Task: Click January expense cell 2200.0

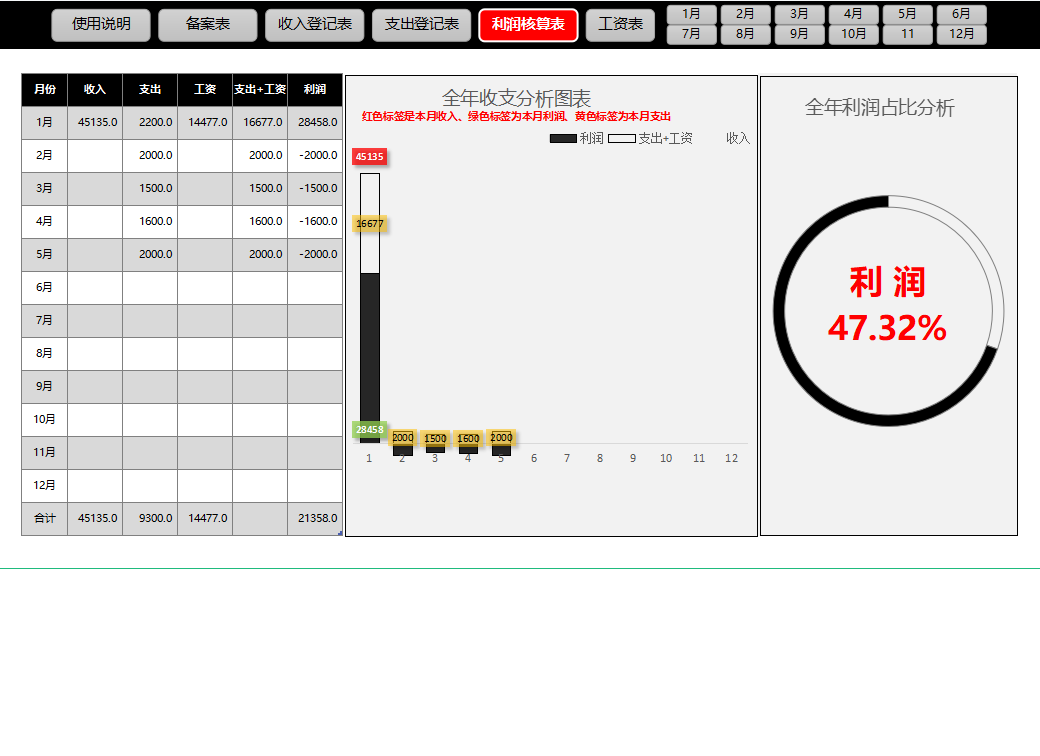Action: point(150,123)
